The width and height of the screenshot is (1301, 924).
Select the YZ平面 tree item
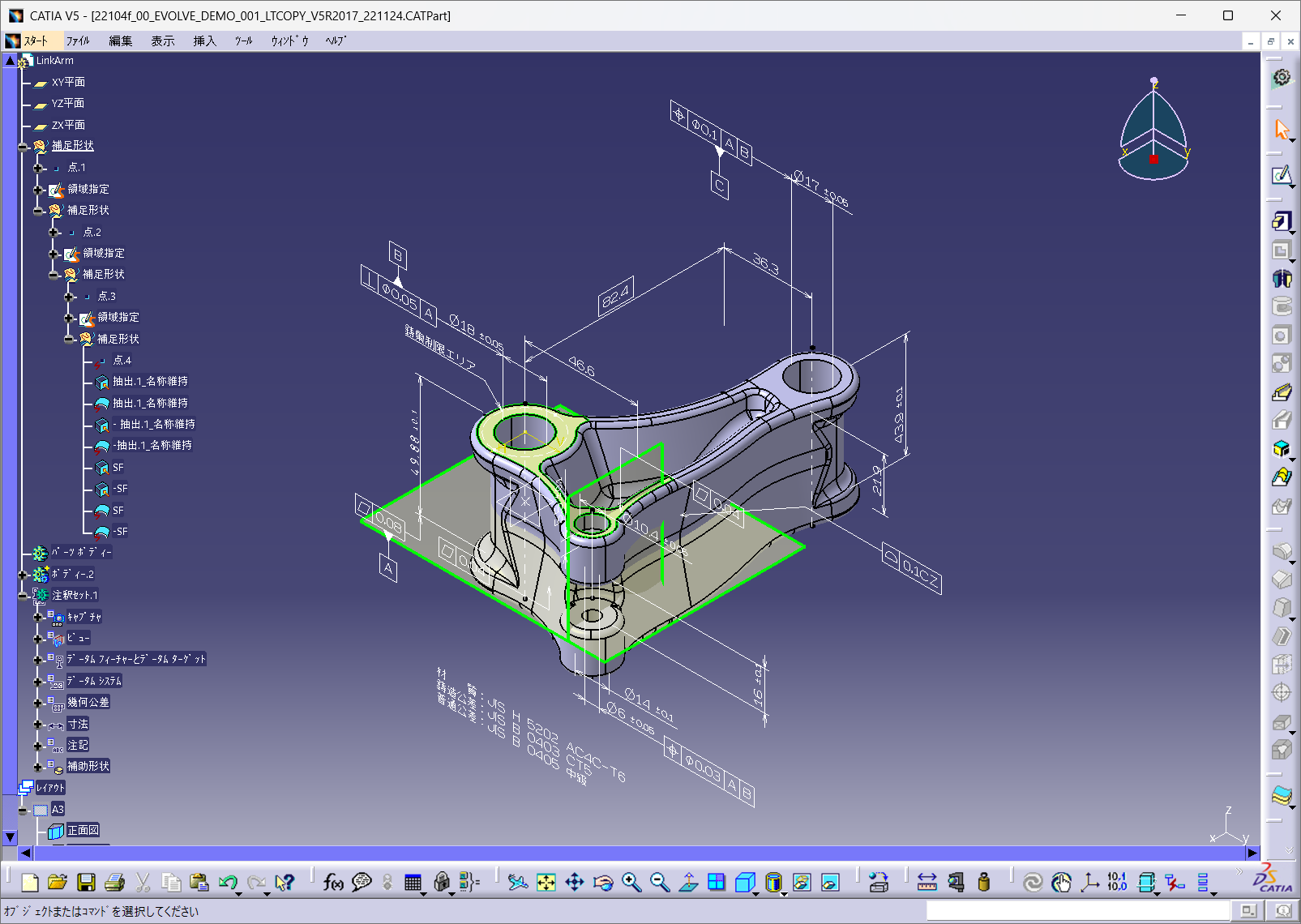point(68,104)
